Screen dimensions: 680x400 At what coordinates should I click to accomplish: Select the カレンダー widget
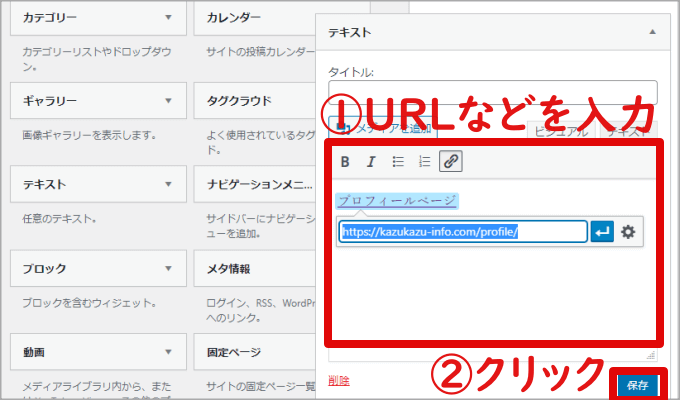255,18
